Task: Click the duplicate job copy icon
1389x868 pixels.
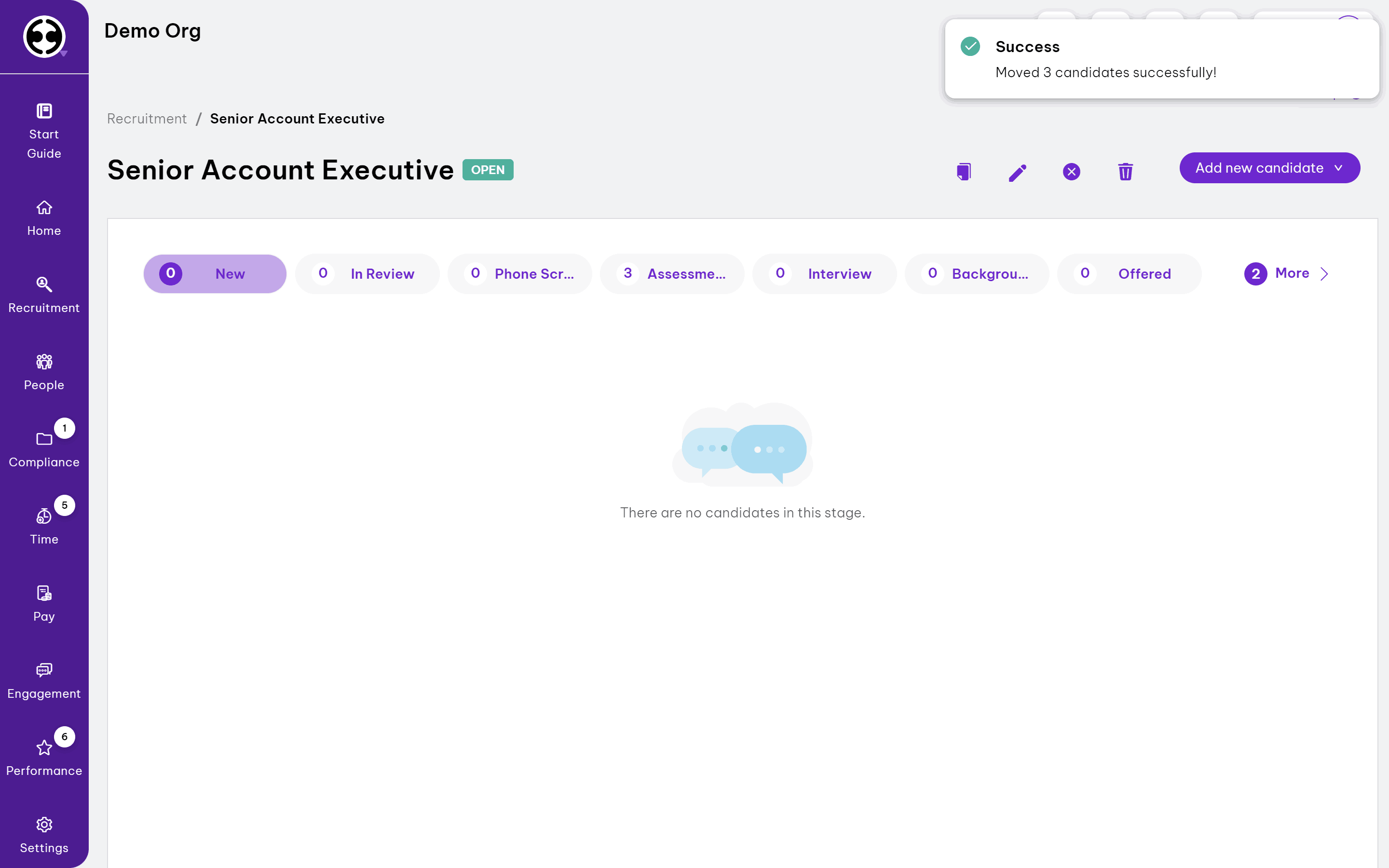Action: (964, 171)
